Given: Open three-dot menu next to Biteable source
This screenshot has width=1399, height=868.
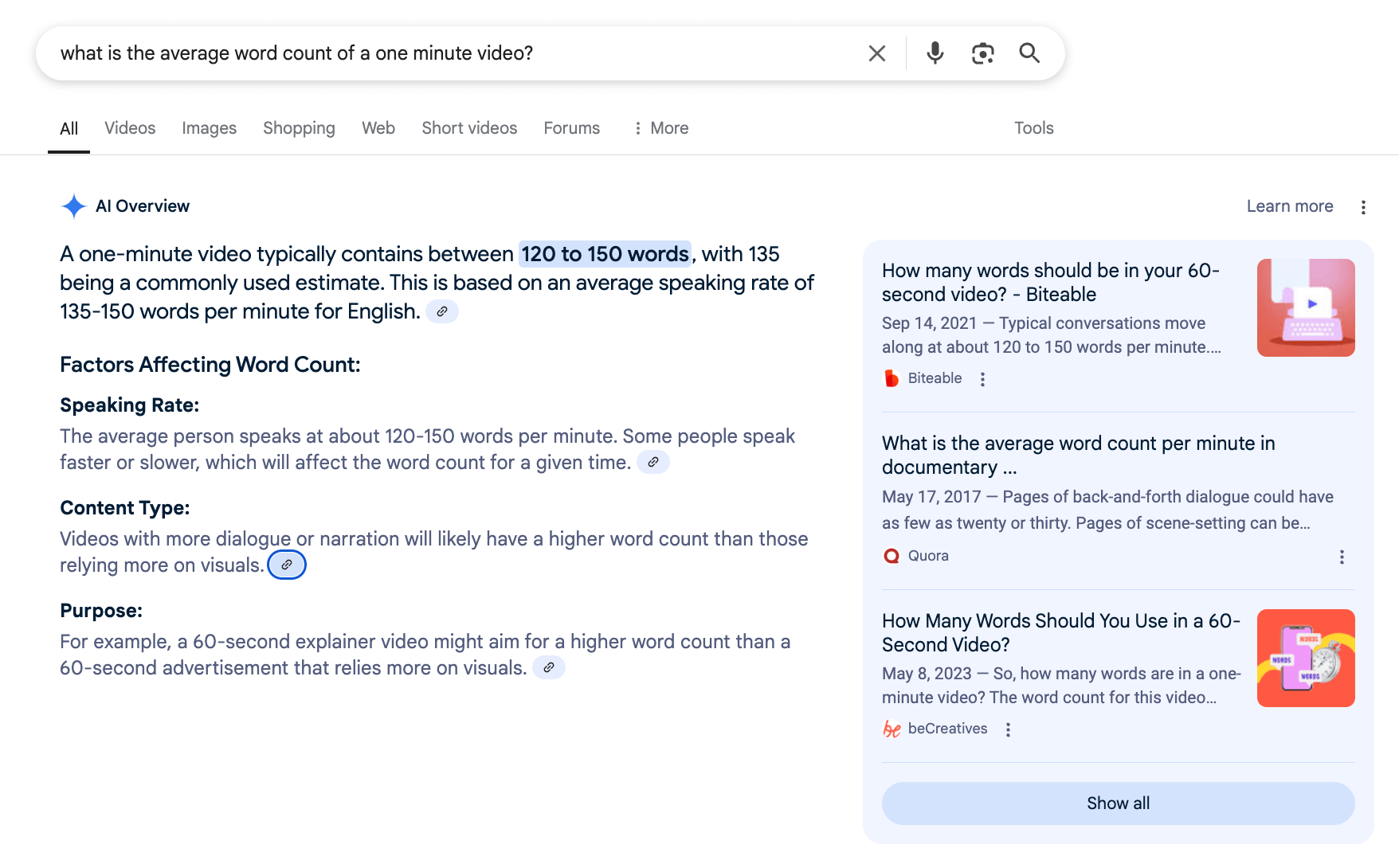Looking at the screenshot, I should click(x=982, y=379).
